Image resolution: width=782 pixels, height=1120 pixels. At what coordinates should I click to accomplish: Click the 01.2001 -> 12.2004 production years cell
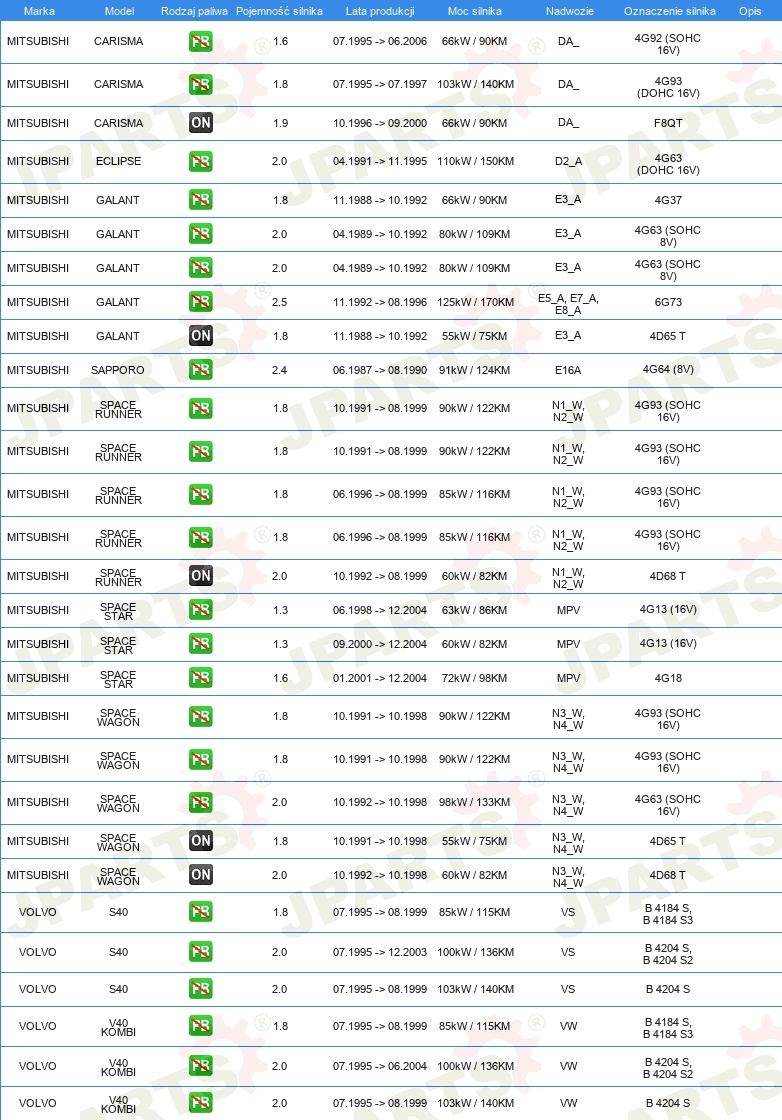[x=380, y=678]
